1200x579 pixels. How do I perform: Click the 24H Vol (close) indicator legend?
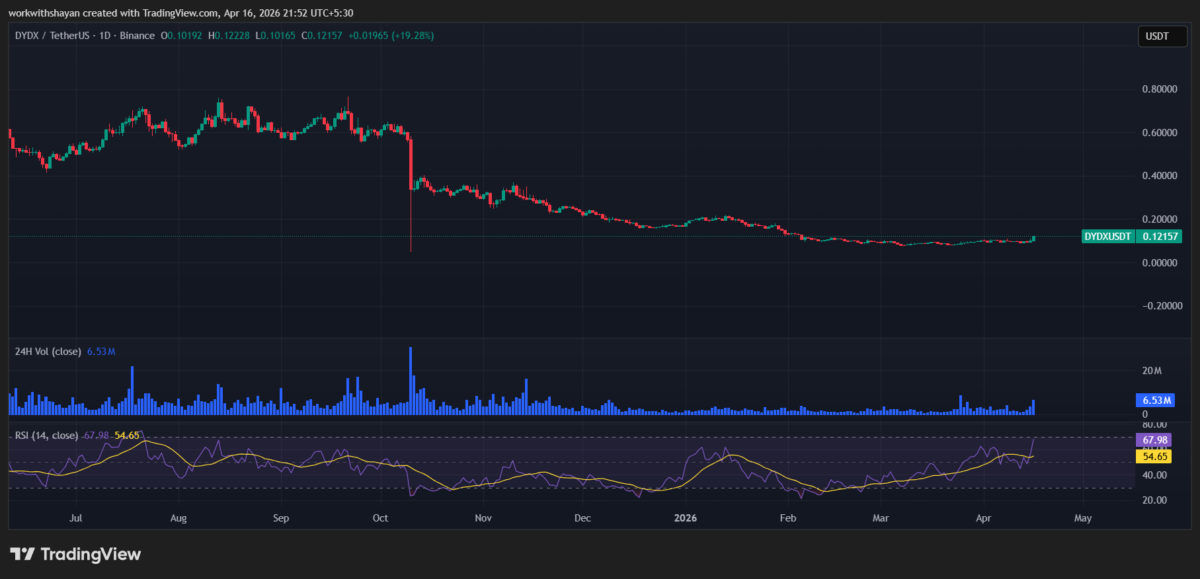point(50,351)
